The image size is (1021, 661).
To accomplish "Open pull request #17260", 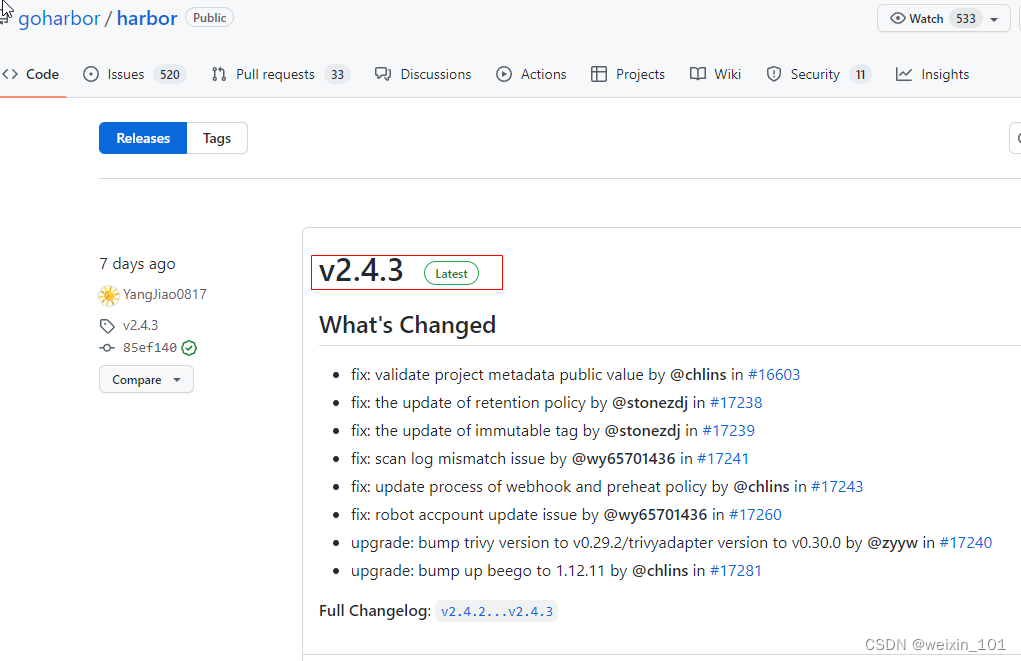I will [755, 514].
